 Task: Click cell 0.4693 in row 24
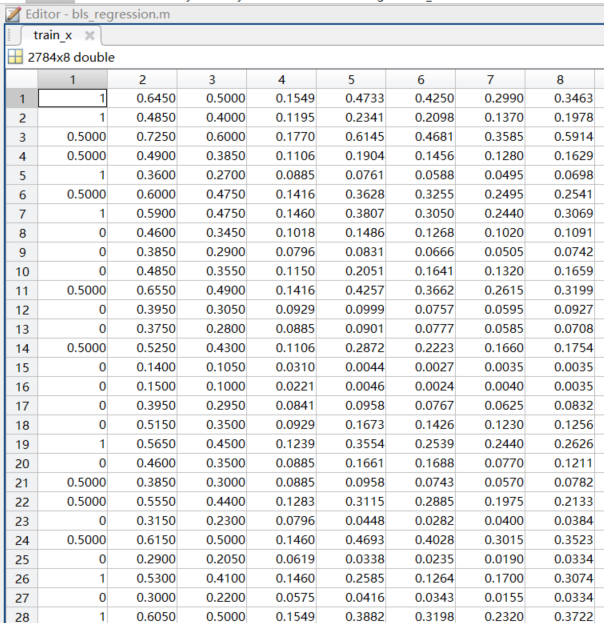(351, 540)
